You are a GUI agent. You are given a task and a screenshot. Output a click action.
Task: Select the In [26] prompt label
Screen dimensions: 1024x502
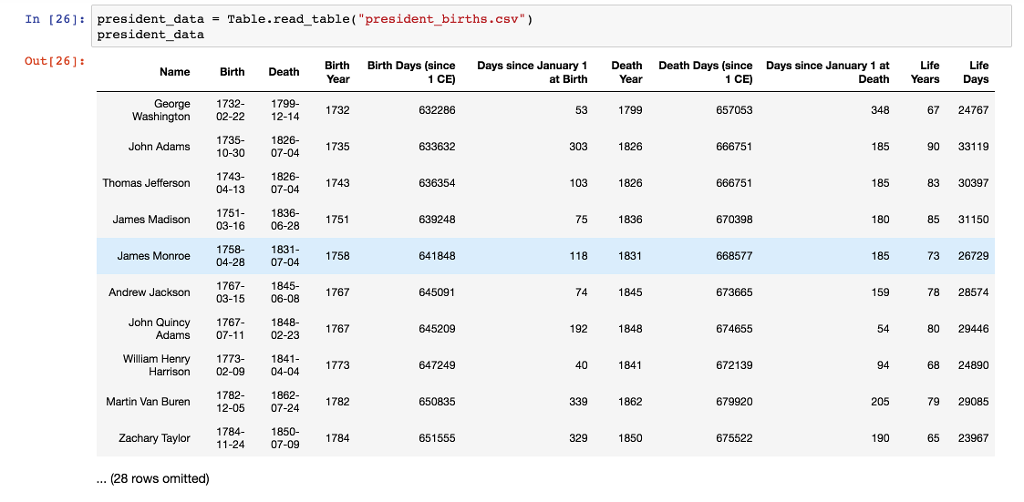[x=55, y=19]
